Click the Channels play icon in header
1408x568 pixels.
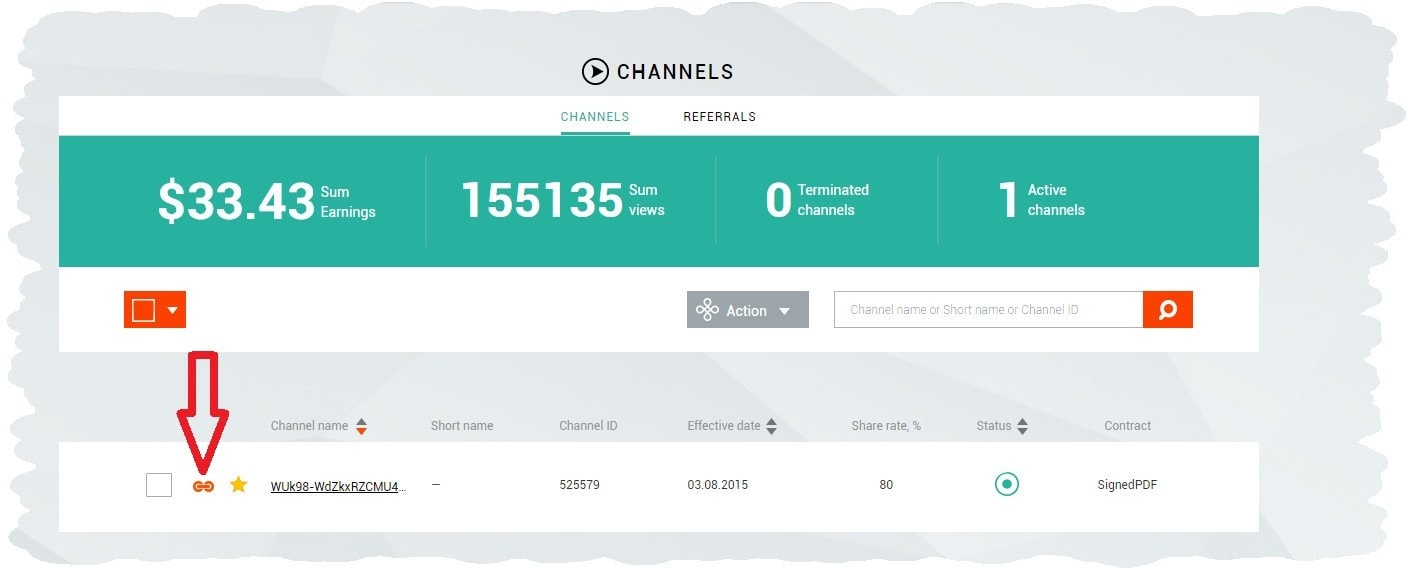pos(595,72)
